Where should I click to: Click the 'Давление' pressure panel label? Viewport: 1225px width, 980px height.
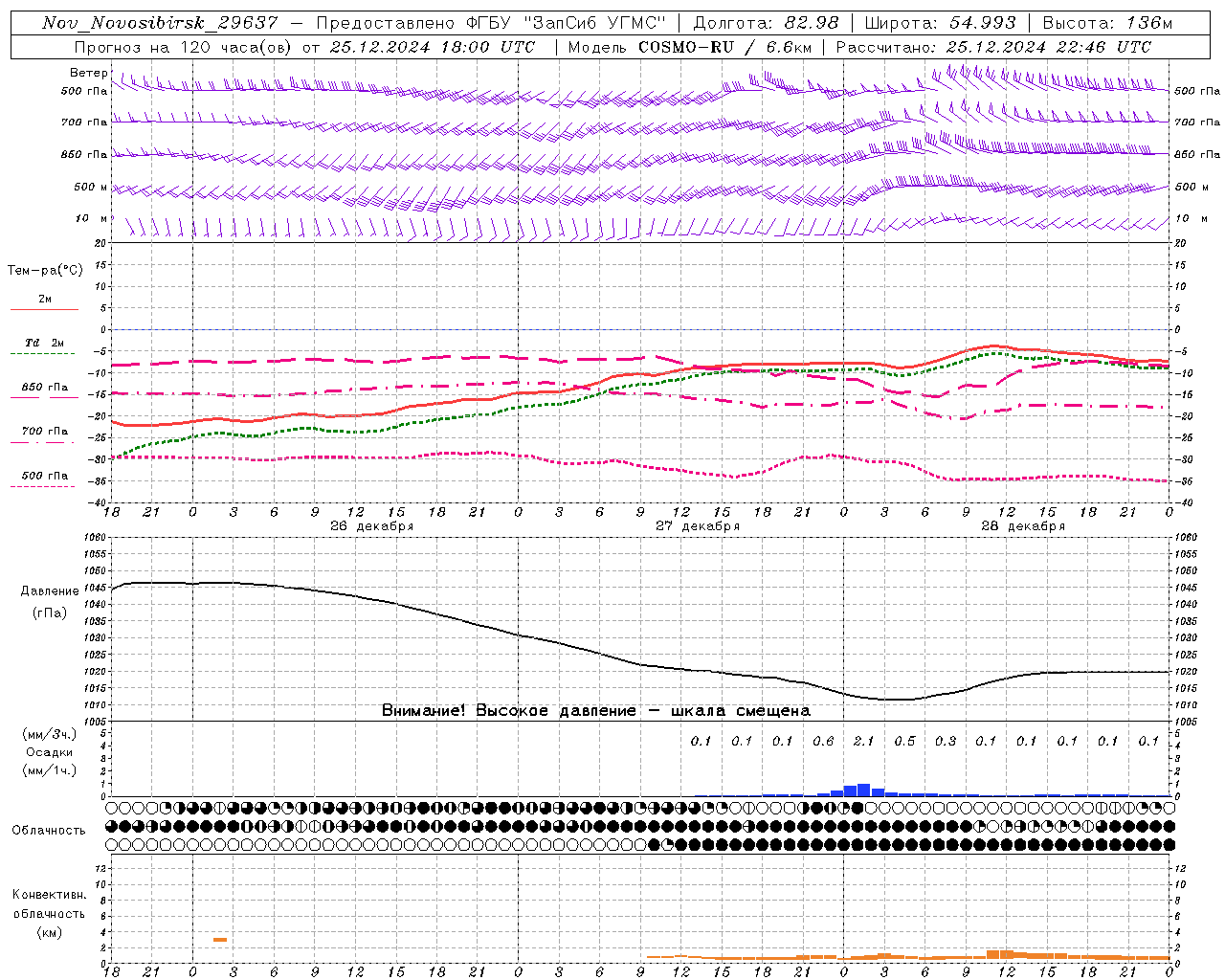(x=50, y=591)
